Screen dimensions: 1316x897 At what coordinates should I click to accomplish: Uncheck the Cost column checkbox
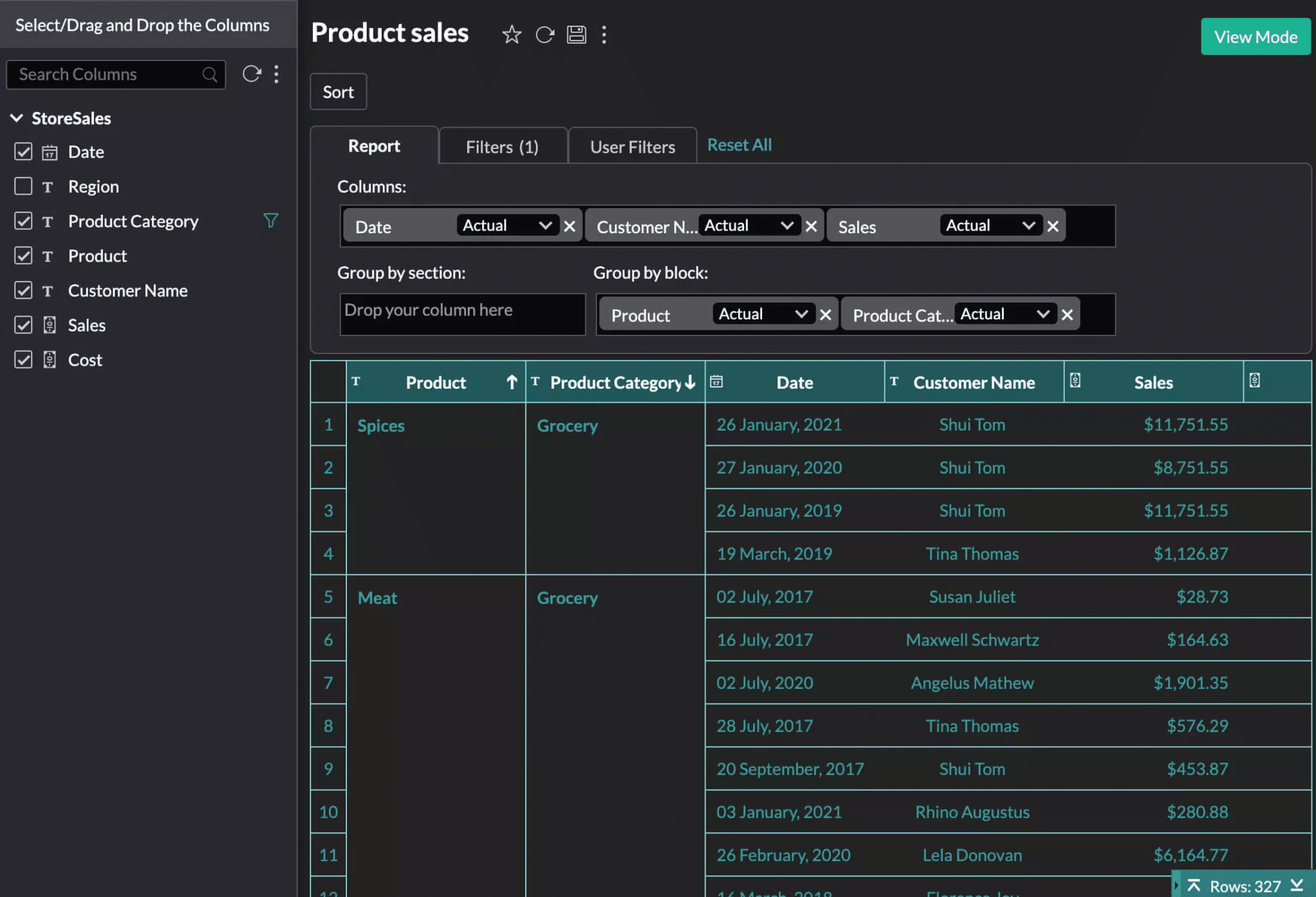(x=23, y=360)
